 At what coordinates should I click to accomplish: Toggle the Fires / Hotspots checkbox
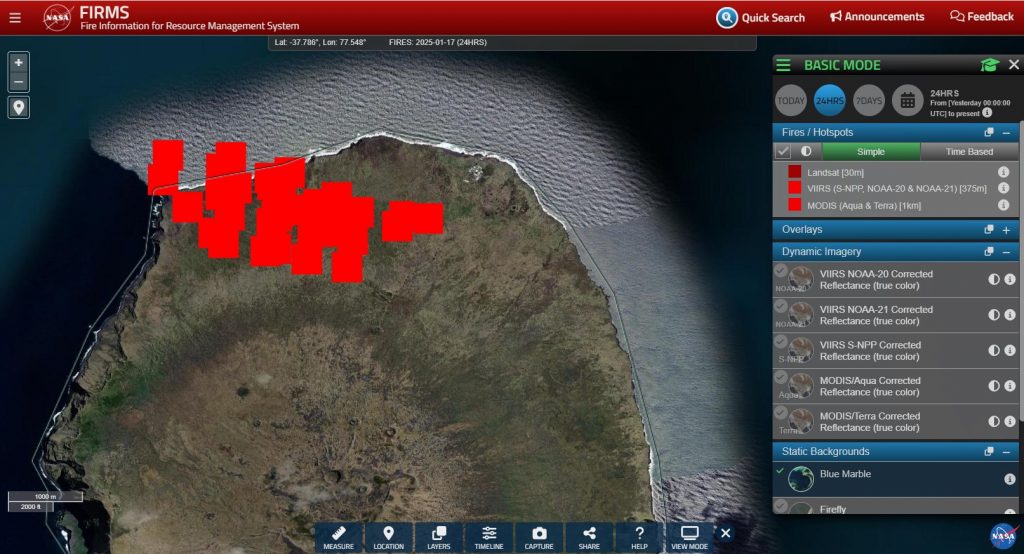[x=782, y=151]
